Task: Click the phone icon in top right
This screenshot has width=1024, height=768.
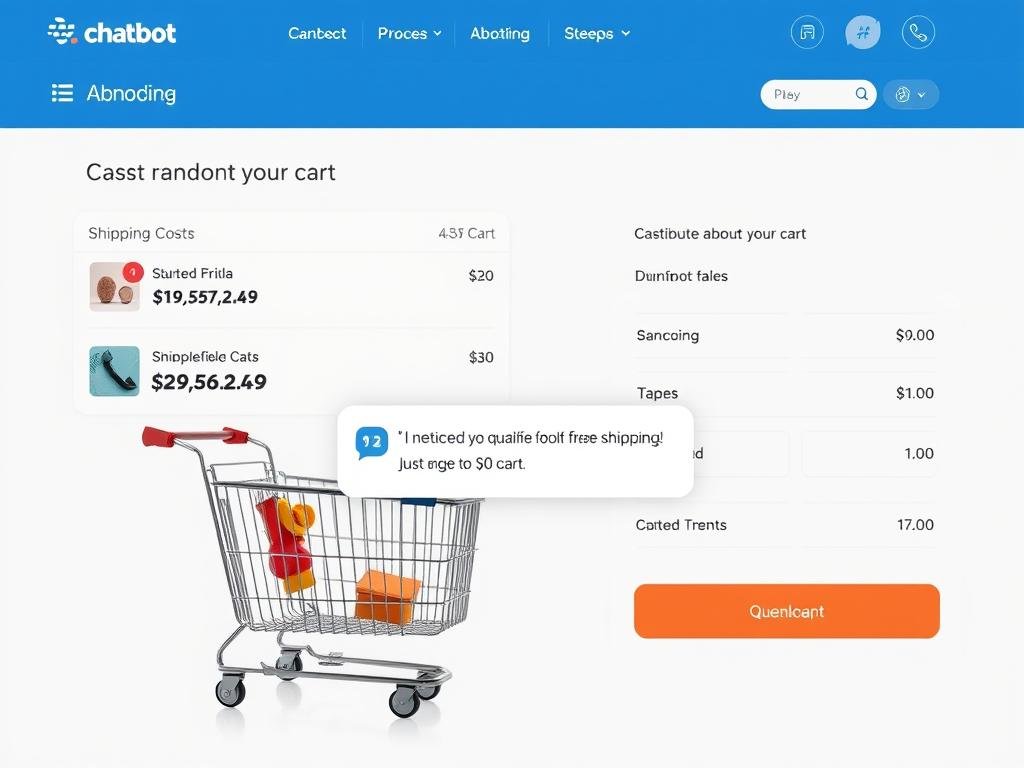Action: coord(918,32)
